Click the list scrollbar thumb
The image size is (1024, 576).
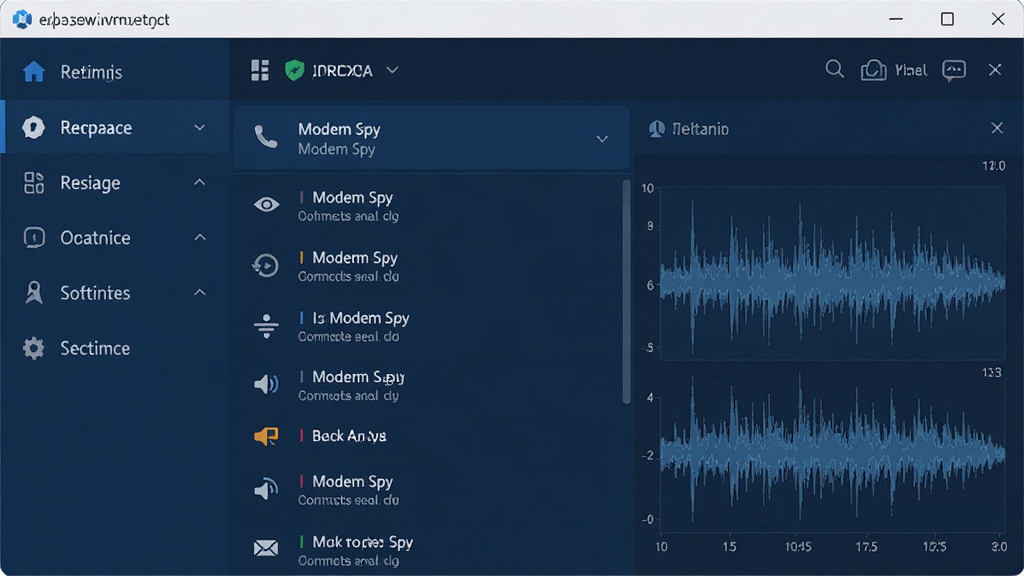pos(626,292)
